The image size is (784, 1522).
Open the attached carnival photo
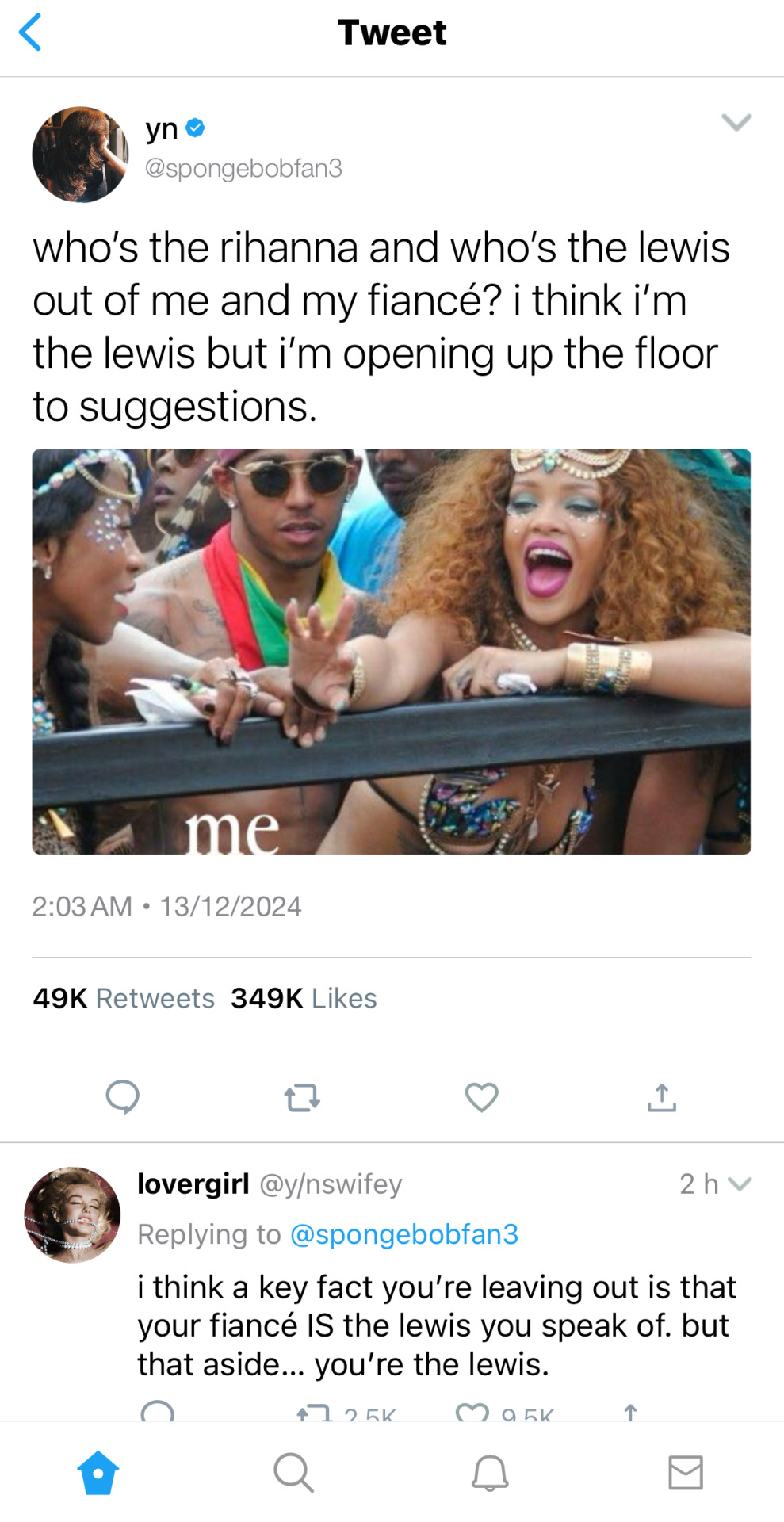pyautogui.click(x=392, y=652)
